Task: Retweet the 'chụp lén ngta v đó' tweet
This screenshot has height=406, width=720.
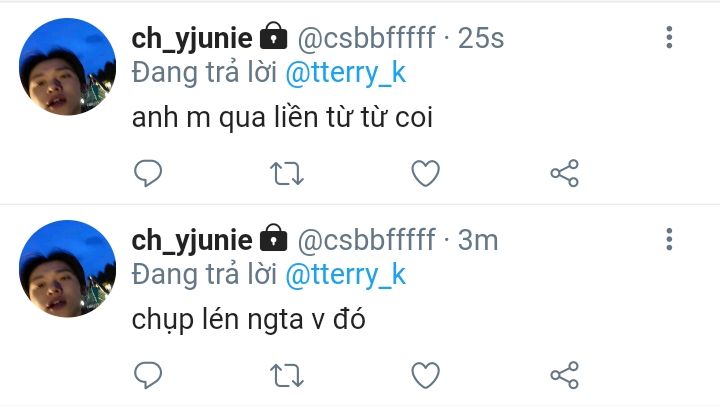Action: pyautogui.click(x=288, y=375)
